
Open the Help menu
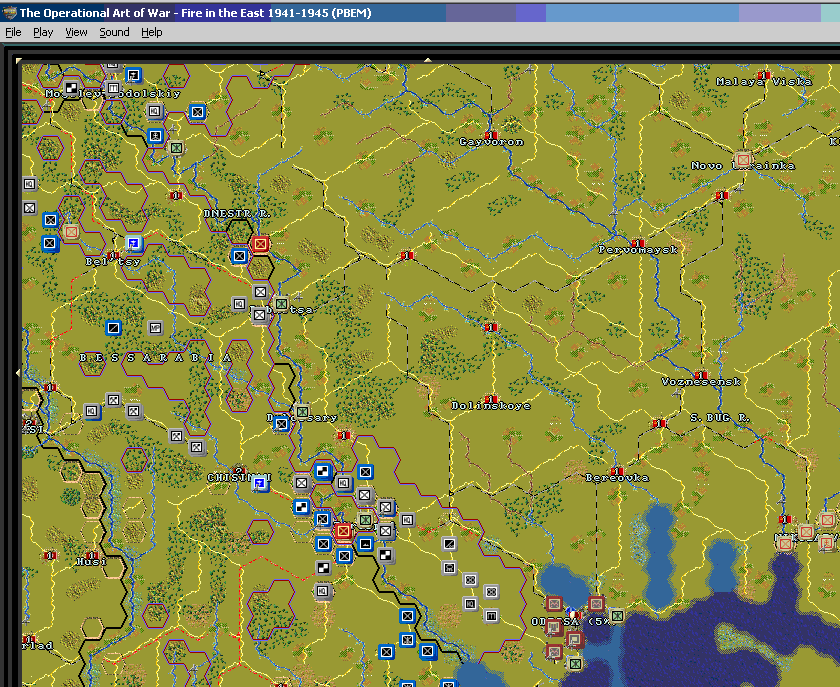tap(152, 32)
